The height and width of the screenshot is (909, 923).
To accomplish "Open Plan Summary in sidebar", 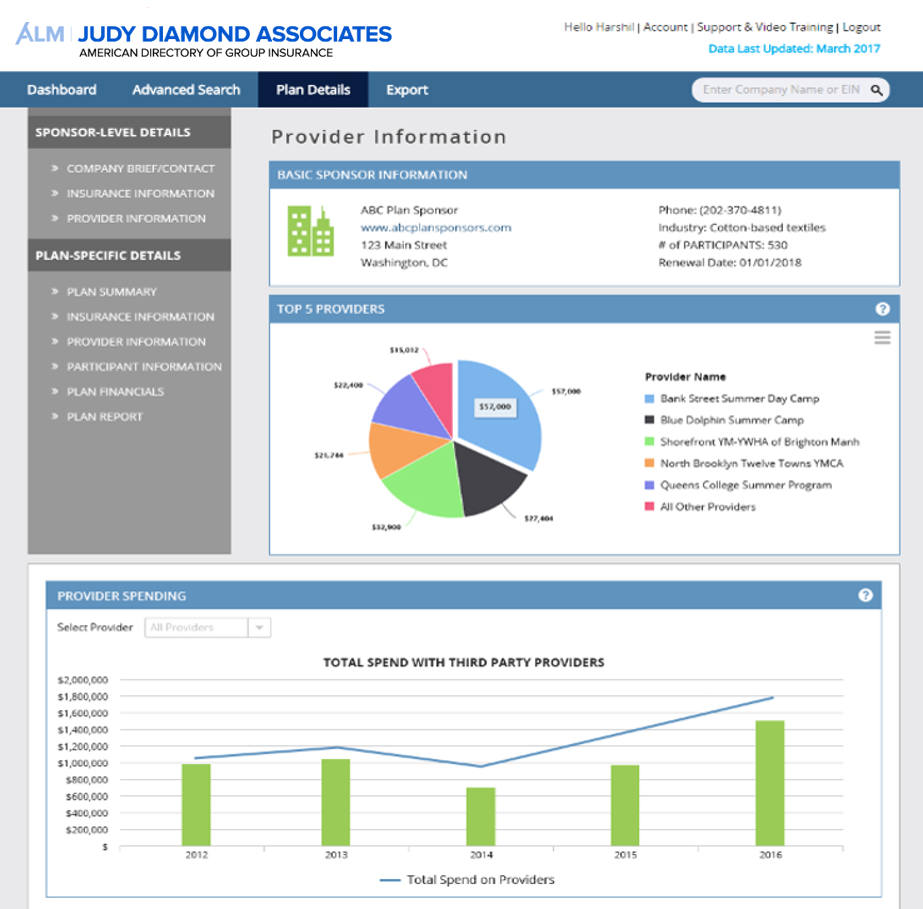I will pyautogui.click(x=112, y=292).
